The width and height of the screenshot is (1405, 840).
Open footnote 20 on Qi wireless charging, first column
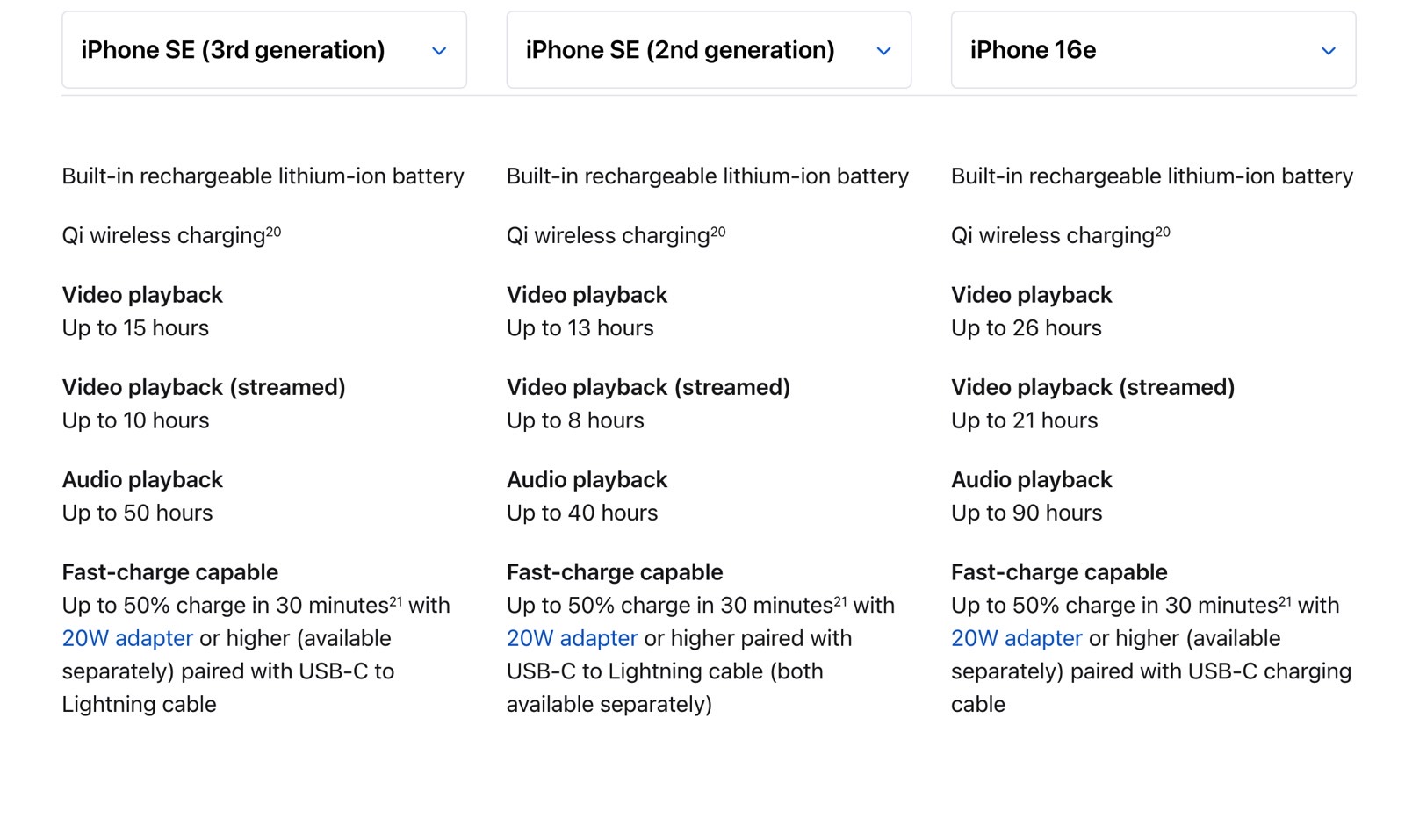(273, 232)
